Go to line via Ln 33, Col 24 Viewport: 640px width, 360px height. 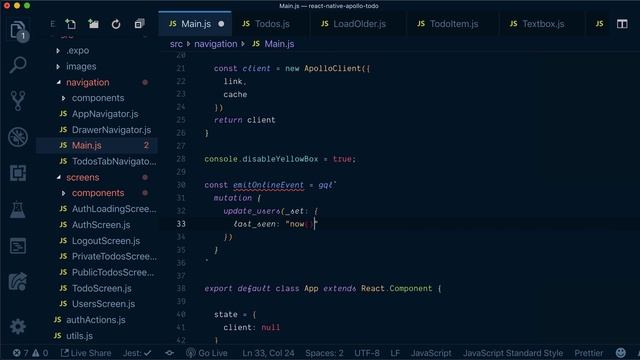268,353
